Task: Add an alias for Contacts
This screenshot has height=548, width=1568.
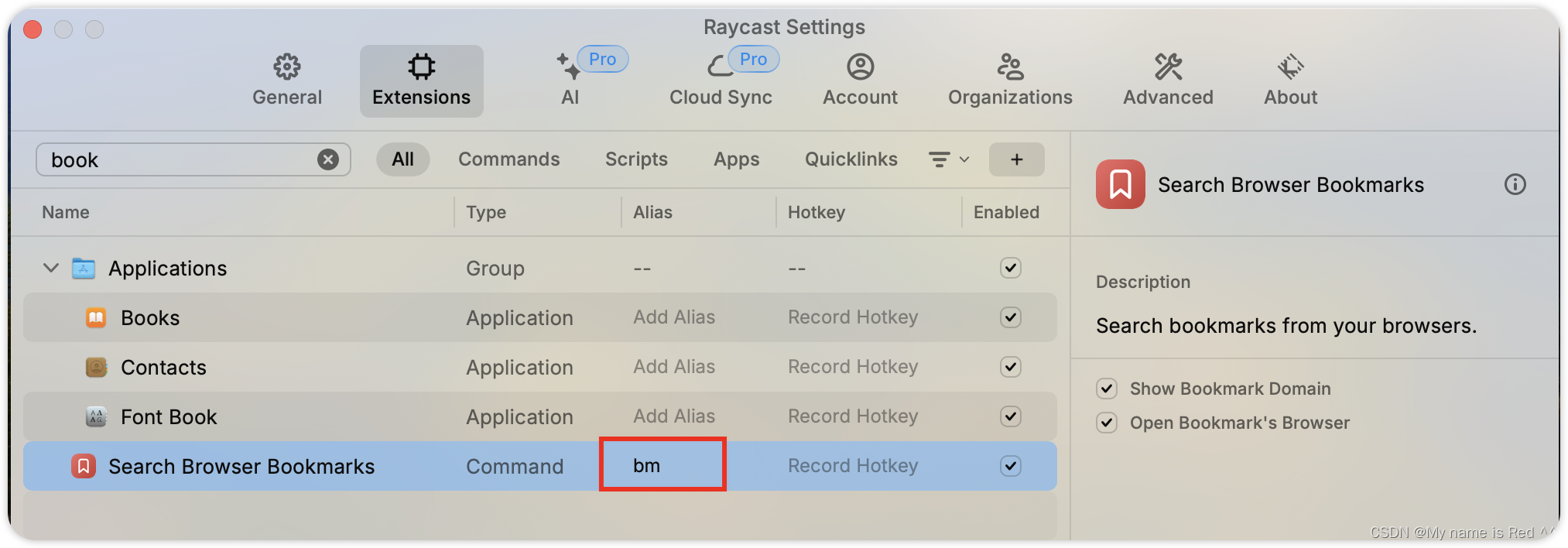Action: tap(674, 367)
